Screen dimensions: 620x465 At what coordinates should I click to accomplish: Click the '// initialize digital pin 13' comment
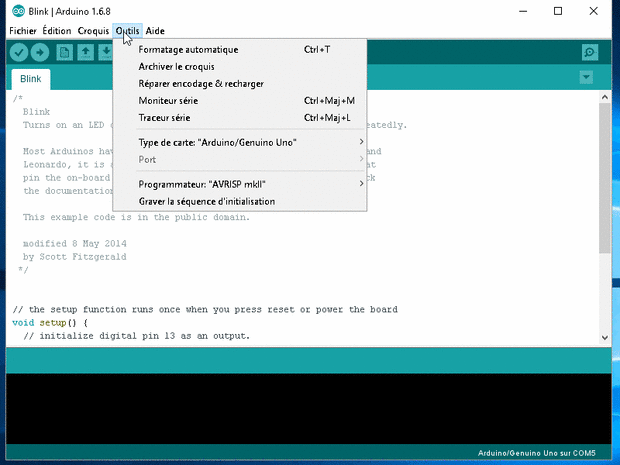coord(136,336)
